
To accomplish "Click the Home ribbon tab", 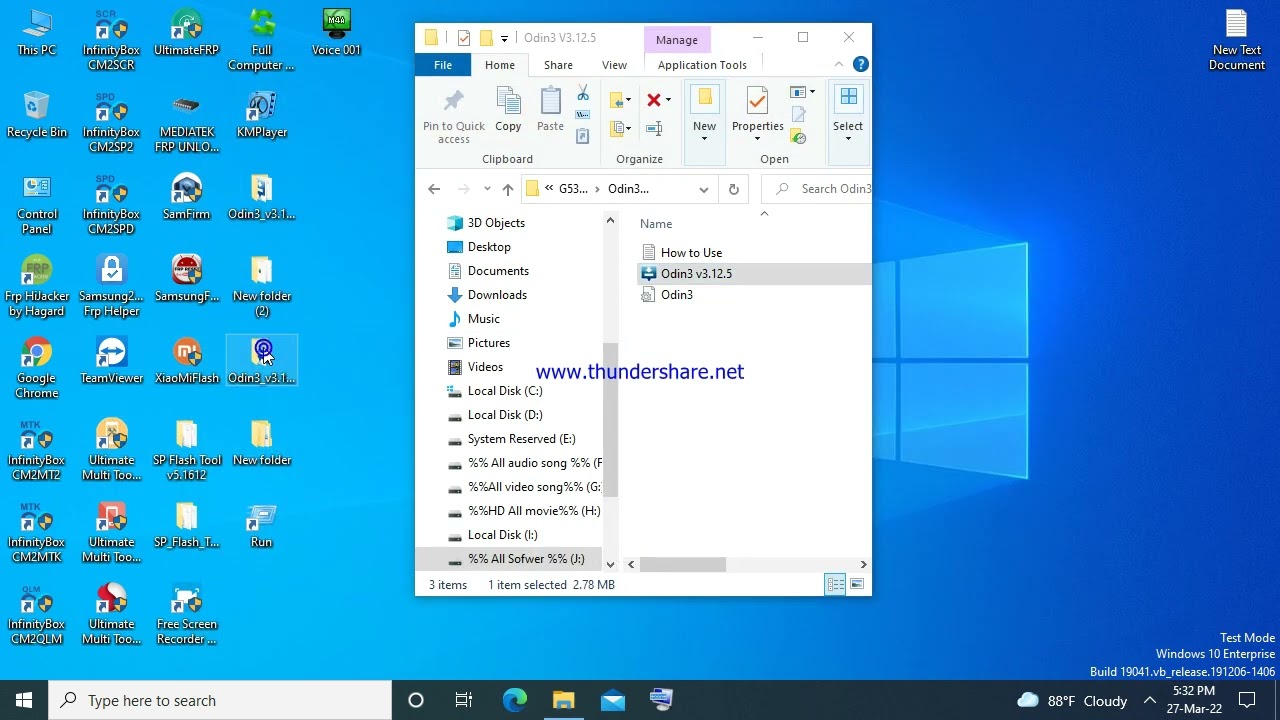I will coord(500,65).
